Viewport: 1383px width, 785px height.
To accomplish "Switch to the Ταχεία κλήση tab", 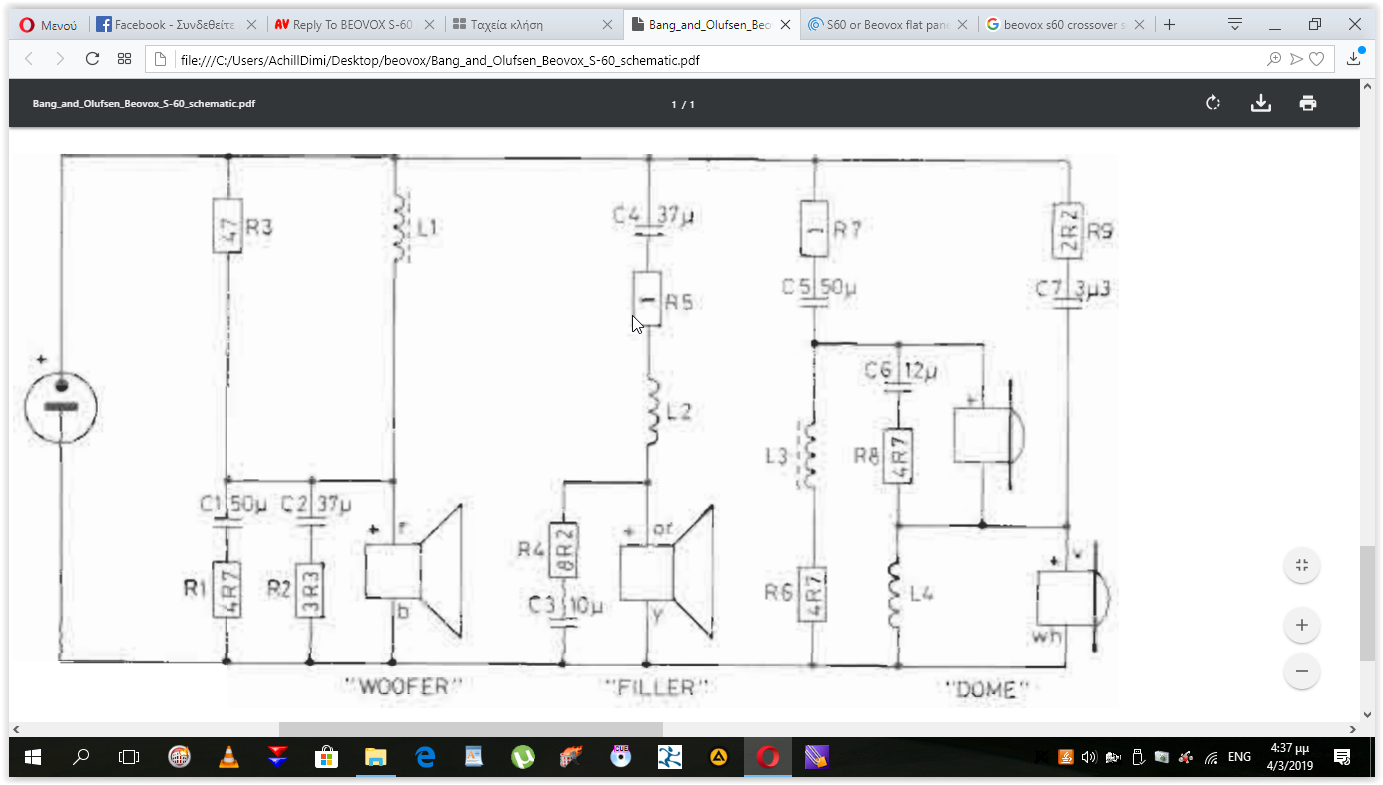I will point(534,25).
